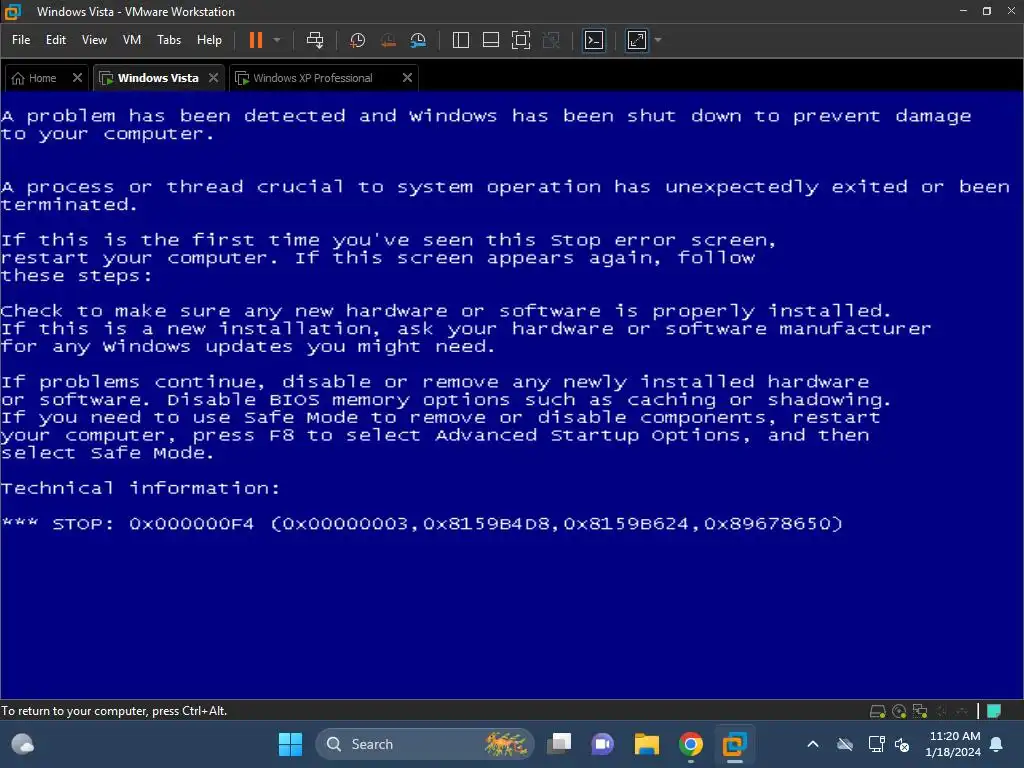Click the Unity mode icon
Screen dimensions: 1024x768
pos(551,40)
